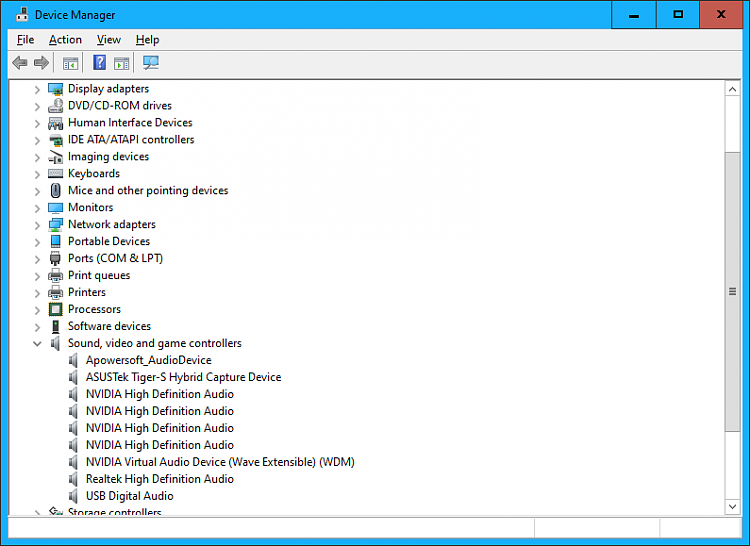Click the scroll down arrow
This screenshot has width=750, height=546.
tap(732, 507)
